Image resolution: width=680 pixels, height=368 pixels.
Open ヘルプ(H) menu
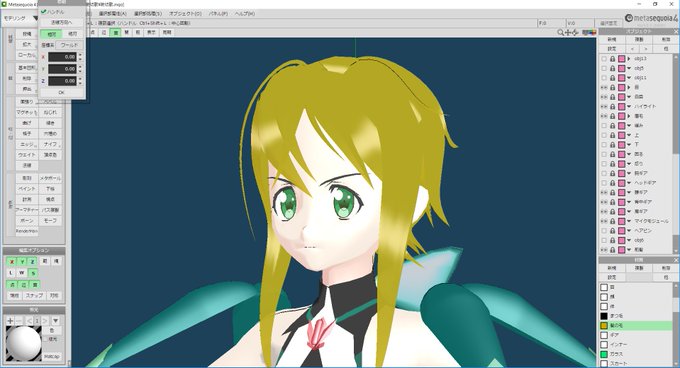pos(245,13)
